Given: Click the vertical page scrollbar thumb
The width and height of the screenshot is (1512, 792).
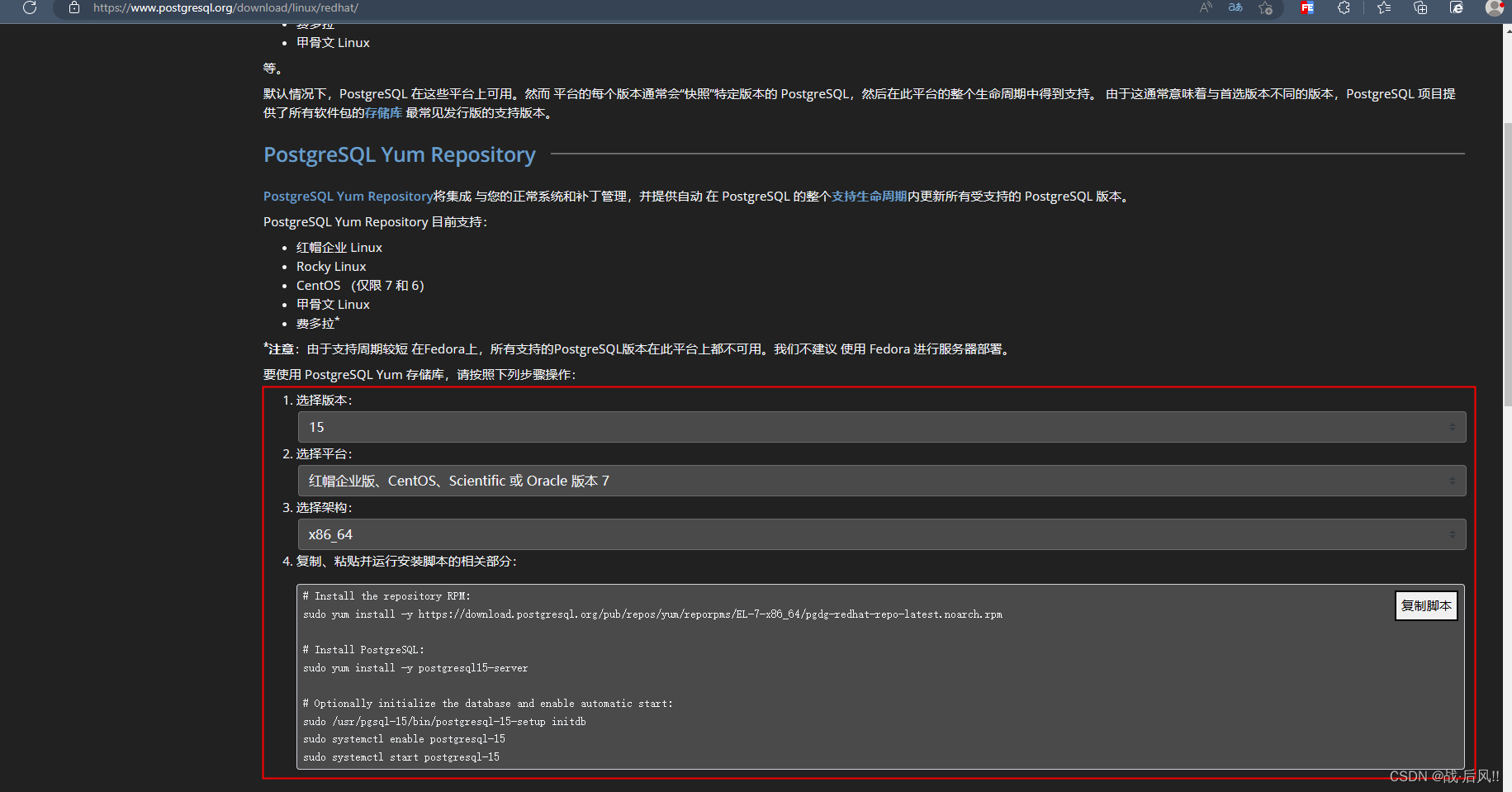Looking at the screenshot, I should click(1508, 264).
